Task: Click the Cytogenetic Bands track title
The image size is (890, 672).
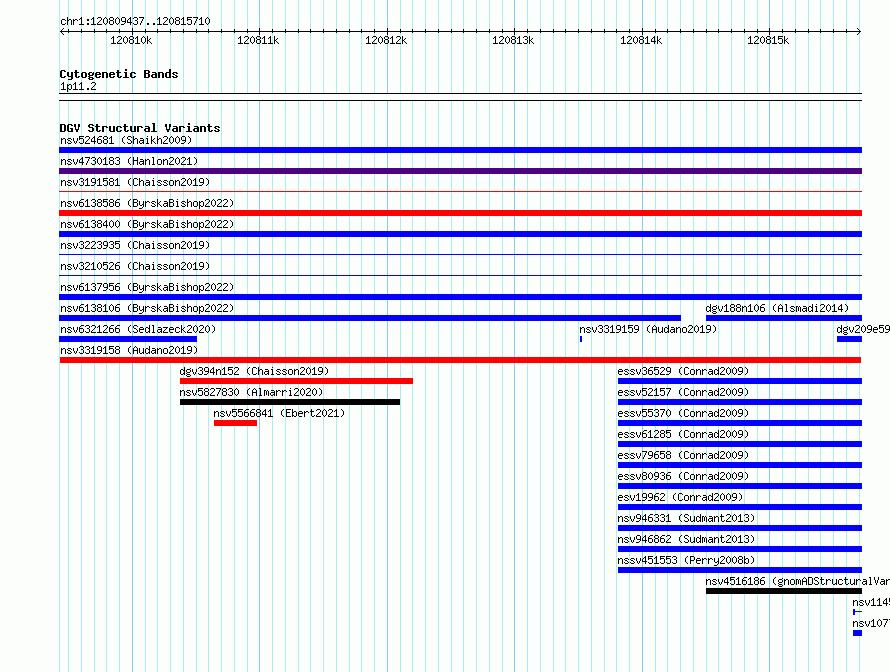Action: click(119, 74)
